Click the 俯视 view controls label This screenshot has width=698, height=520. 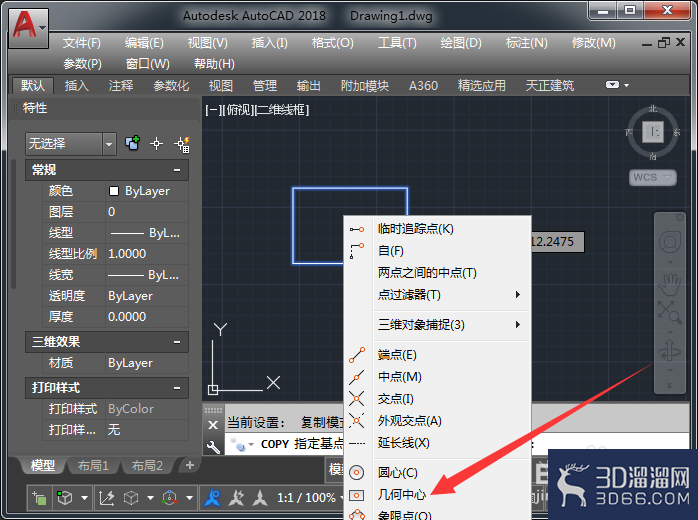click(x=238, y=110)
